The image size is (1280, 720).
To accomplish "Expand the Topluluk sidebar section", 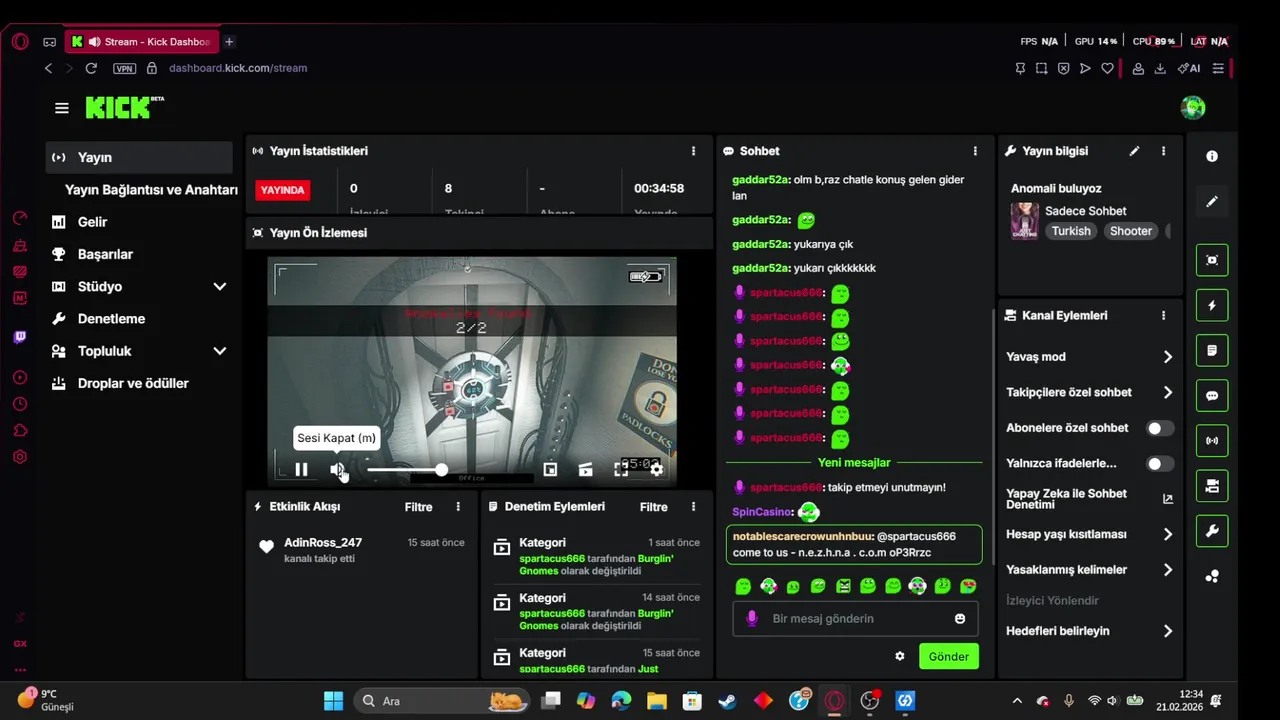I will click(220, 351).
